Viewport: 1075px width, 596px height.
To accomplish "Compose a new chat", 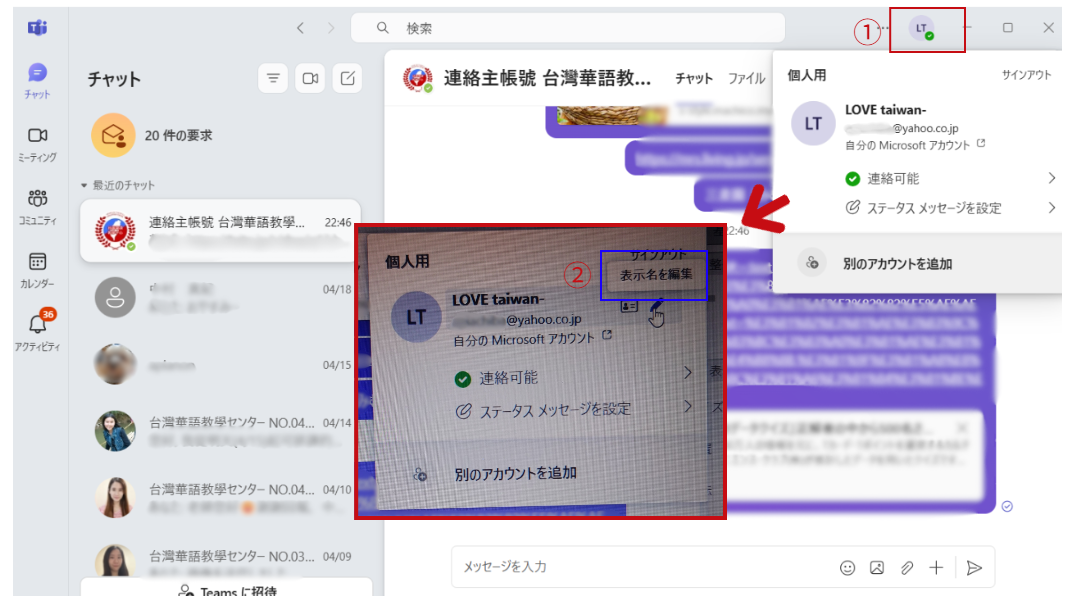I will point(347,78).
